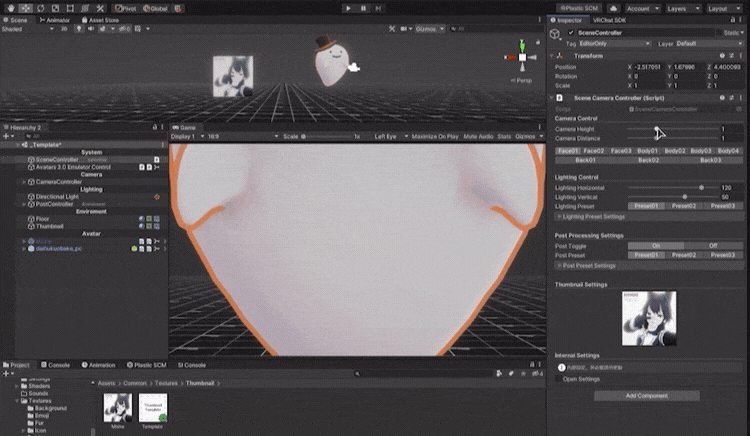This screenshot has width=750, height=436.
Task: Expand the CameraController hierarchy item
Action: (x=24, y=182)
